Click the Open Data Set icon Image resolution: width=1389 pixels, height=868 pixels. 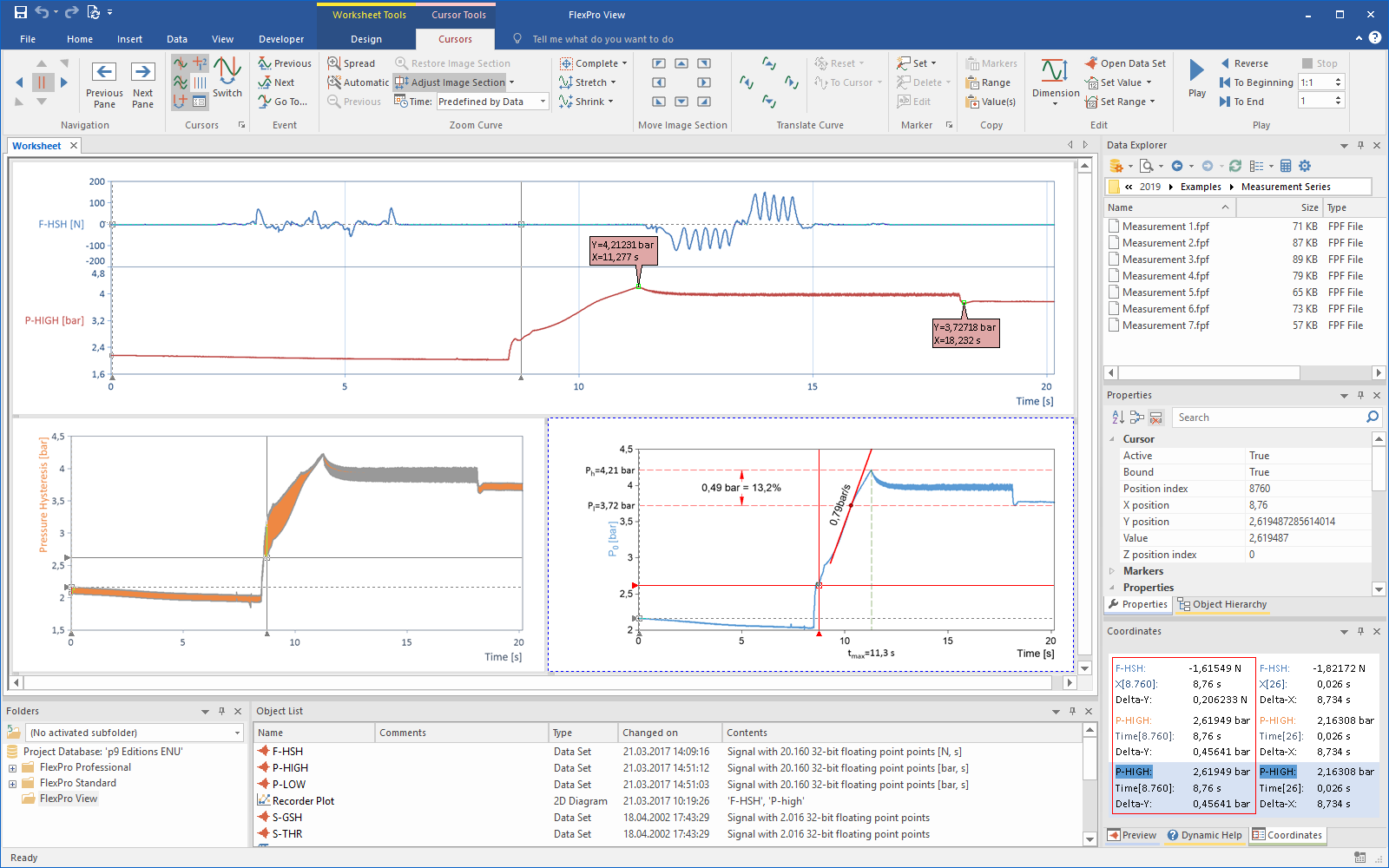(x=1090, y=62)
